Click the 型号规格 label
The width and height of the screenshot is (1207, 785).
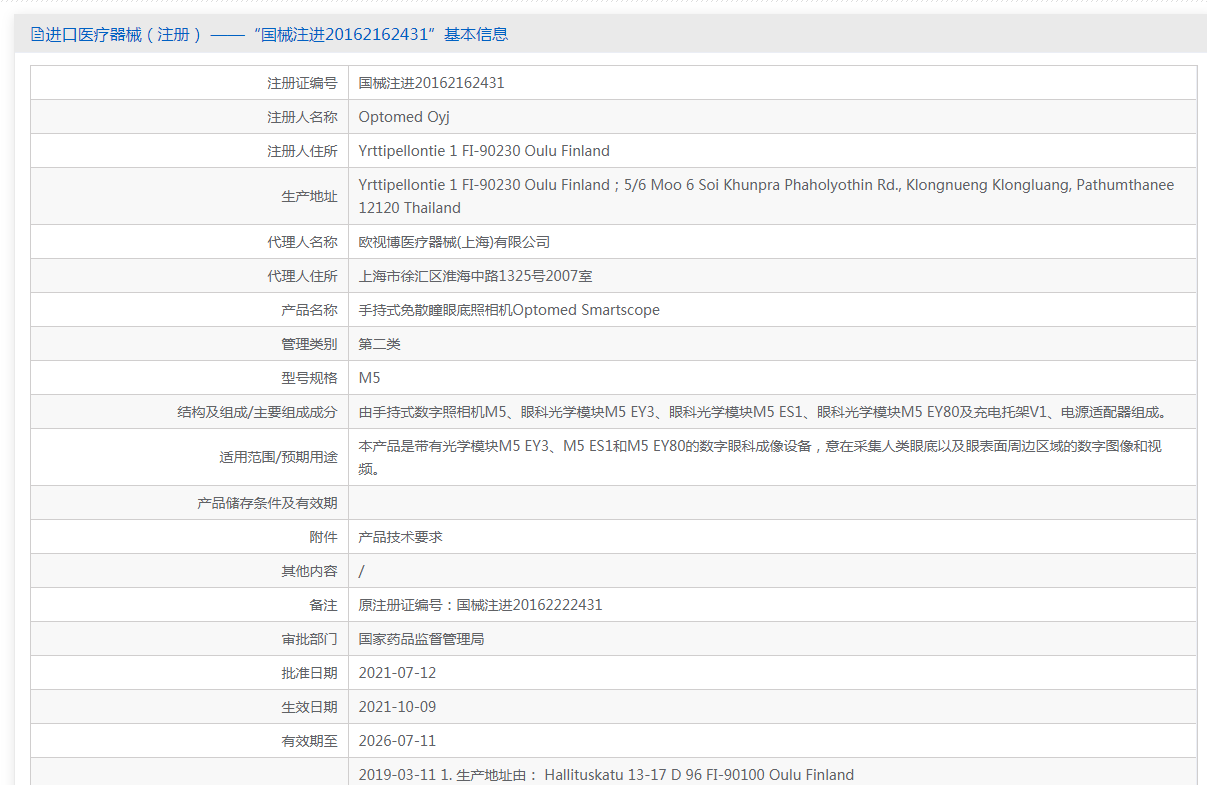point(309,378)
